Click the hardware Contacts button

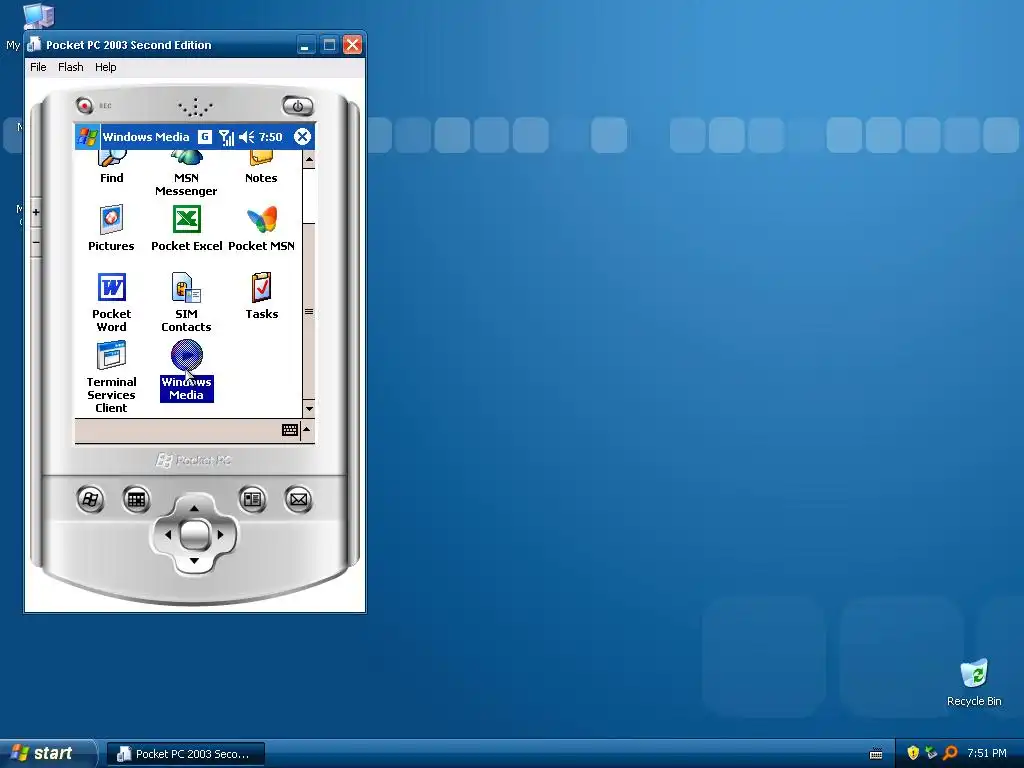tap(252, 500)
